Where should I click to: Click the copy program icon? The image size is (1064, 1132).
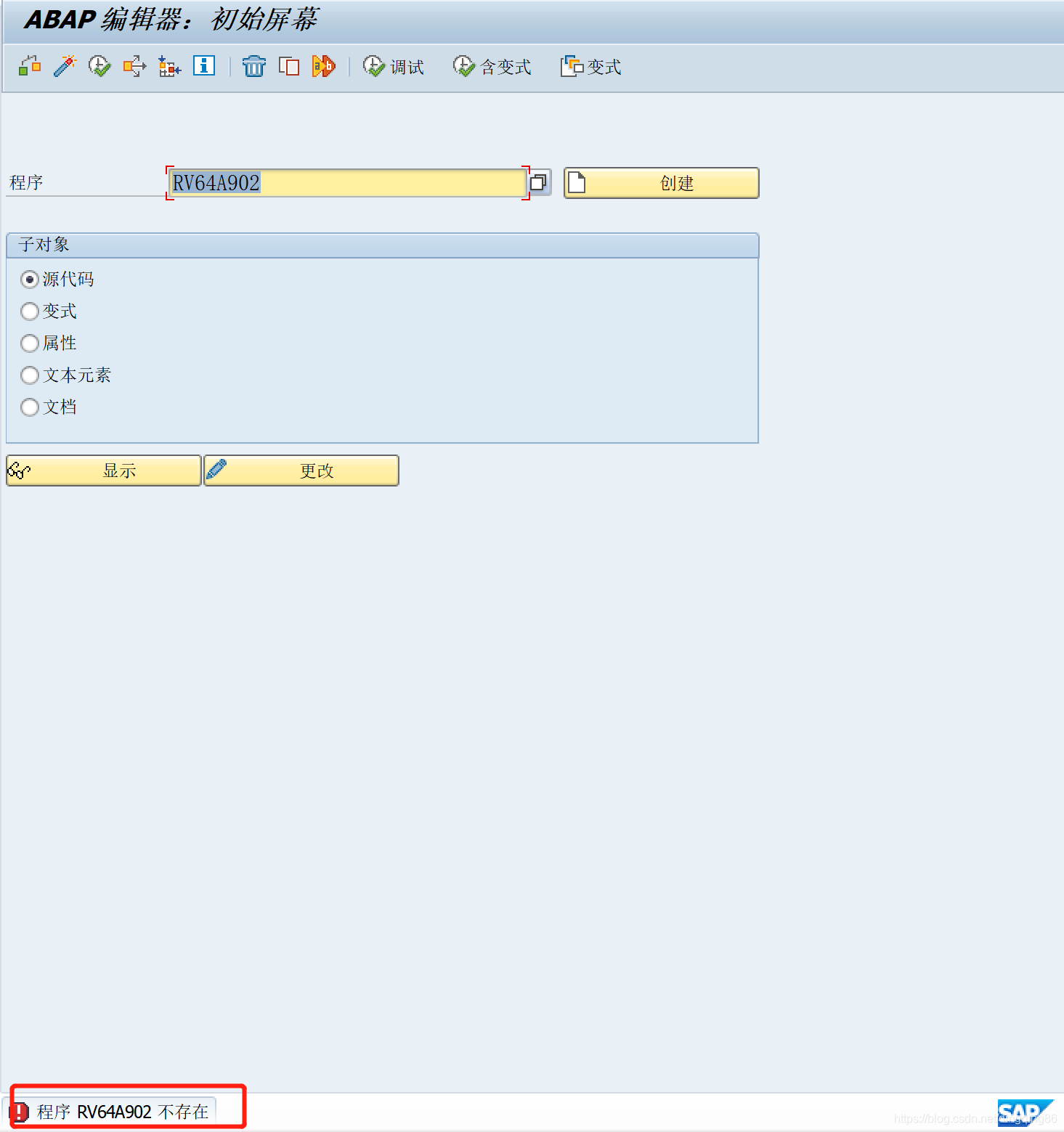tap(289, 66)
